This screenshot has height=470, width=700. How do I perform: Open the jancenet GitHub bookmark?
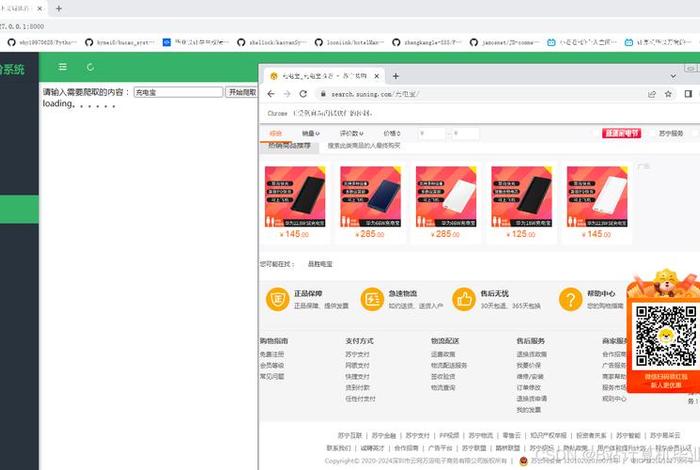[504, 42]
